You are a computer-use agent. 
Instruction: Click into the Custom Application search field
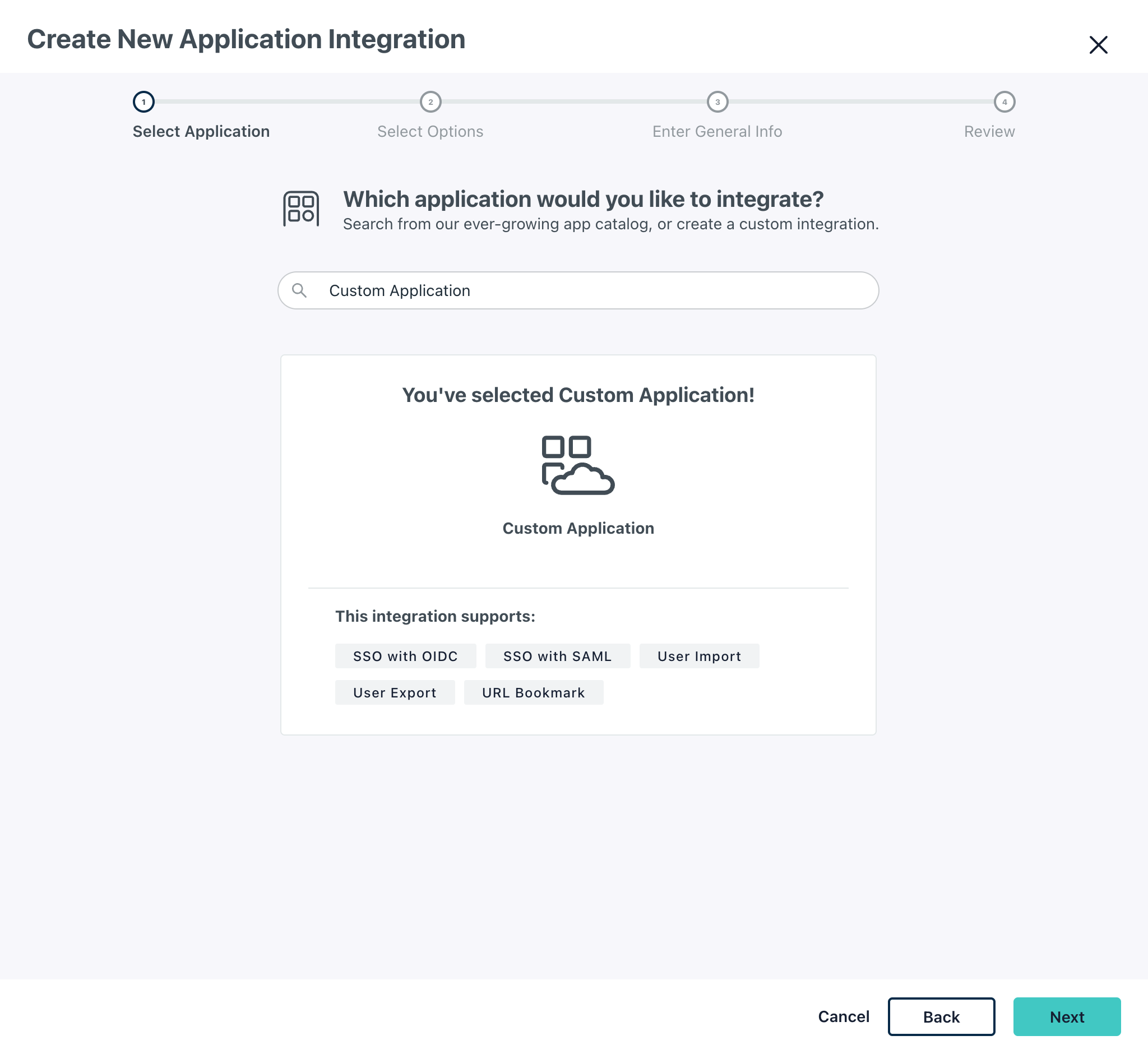click(578, 290)
